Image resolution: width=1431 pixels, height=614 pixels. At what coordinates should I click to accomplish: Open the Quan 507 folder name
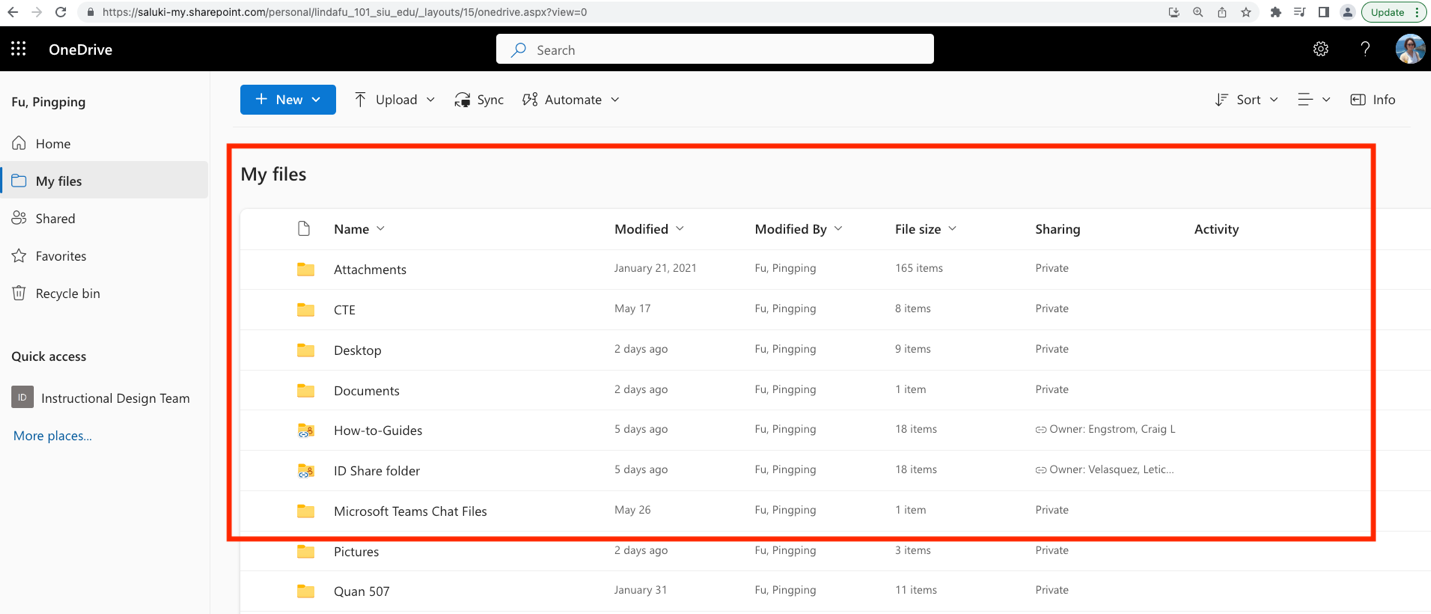[x=362, y=591]
